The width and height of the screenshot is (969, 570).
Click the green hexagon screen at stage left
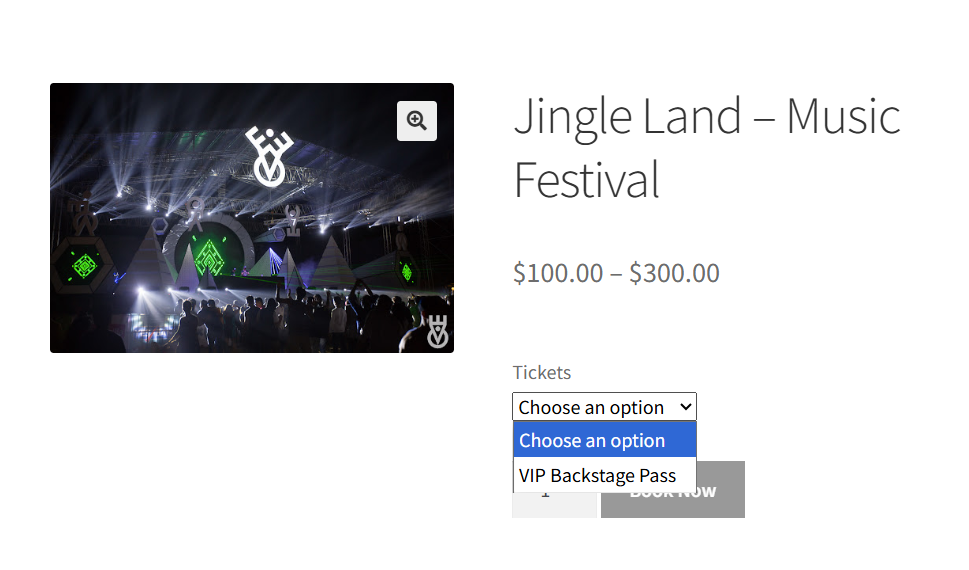(x=85, y=267)
